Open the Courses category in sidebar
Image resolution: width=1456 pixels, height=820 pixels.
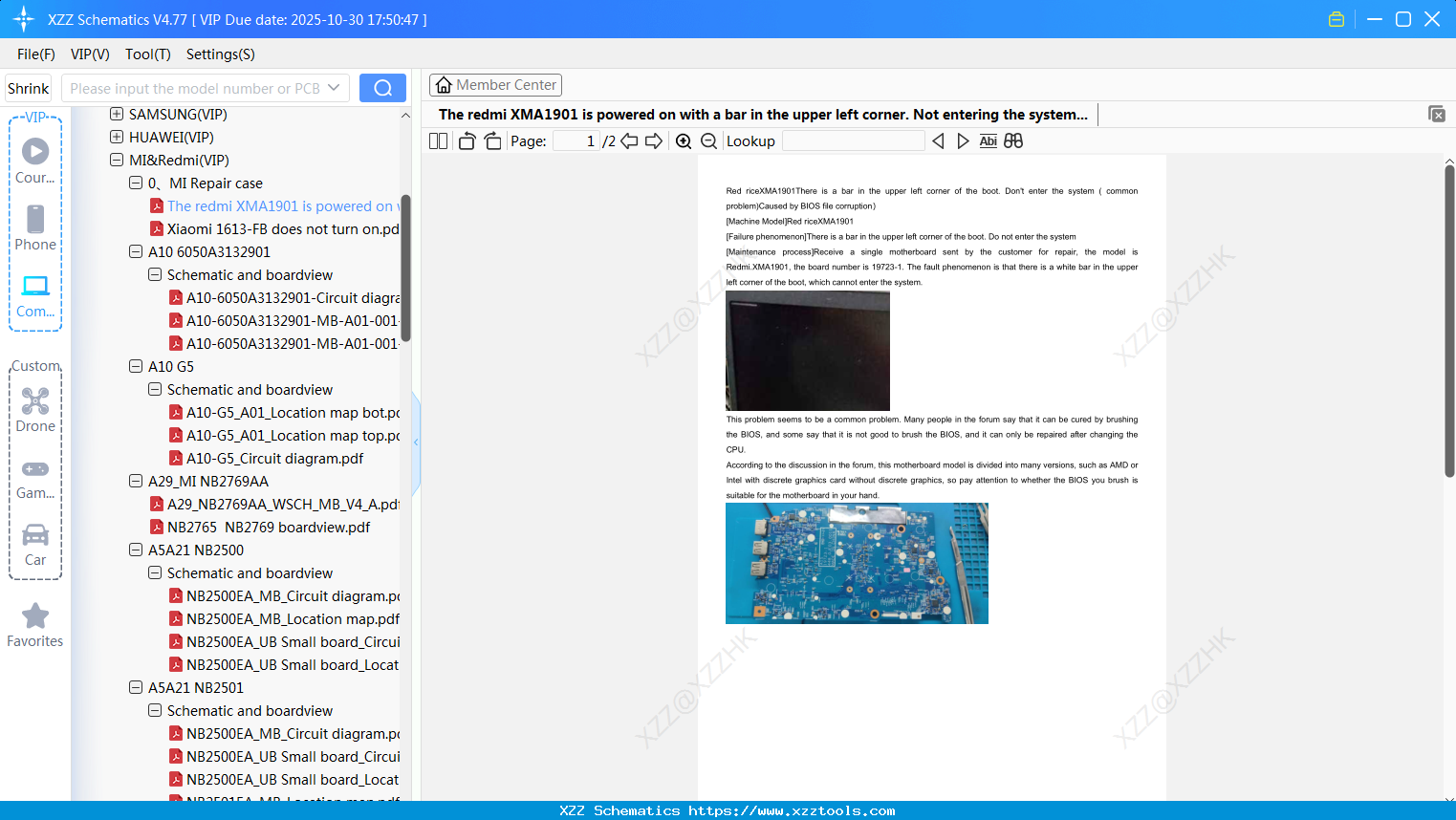click(x=35, y=161)
